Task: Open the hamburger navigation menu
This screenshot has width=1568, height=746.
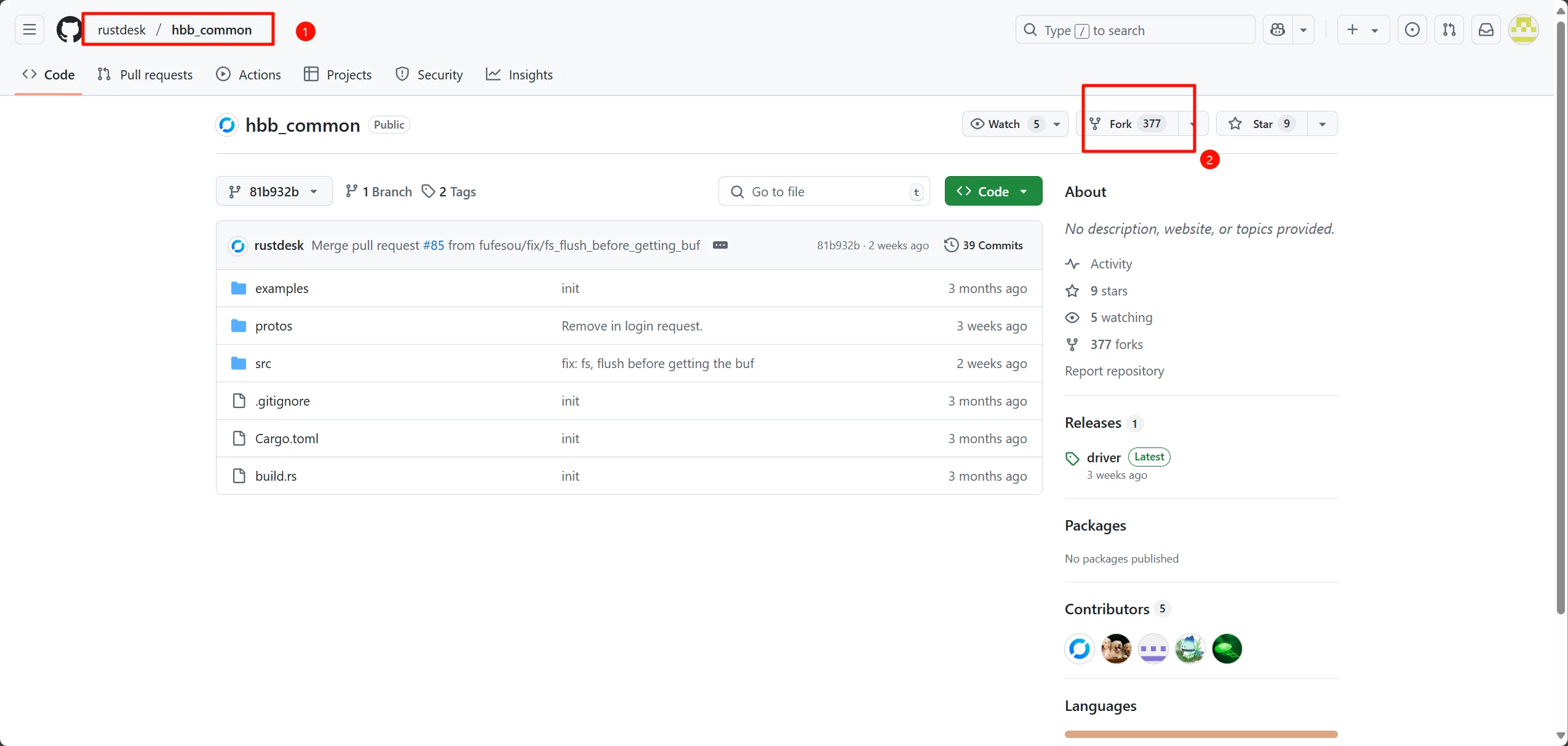Action: (x=29, y=30)
